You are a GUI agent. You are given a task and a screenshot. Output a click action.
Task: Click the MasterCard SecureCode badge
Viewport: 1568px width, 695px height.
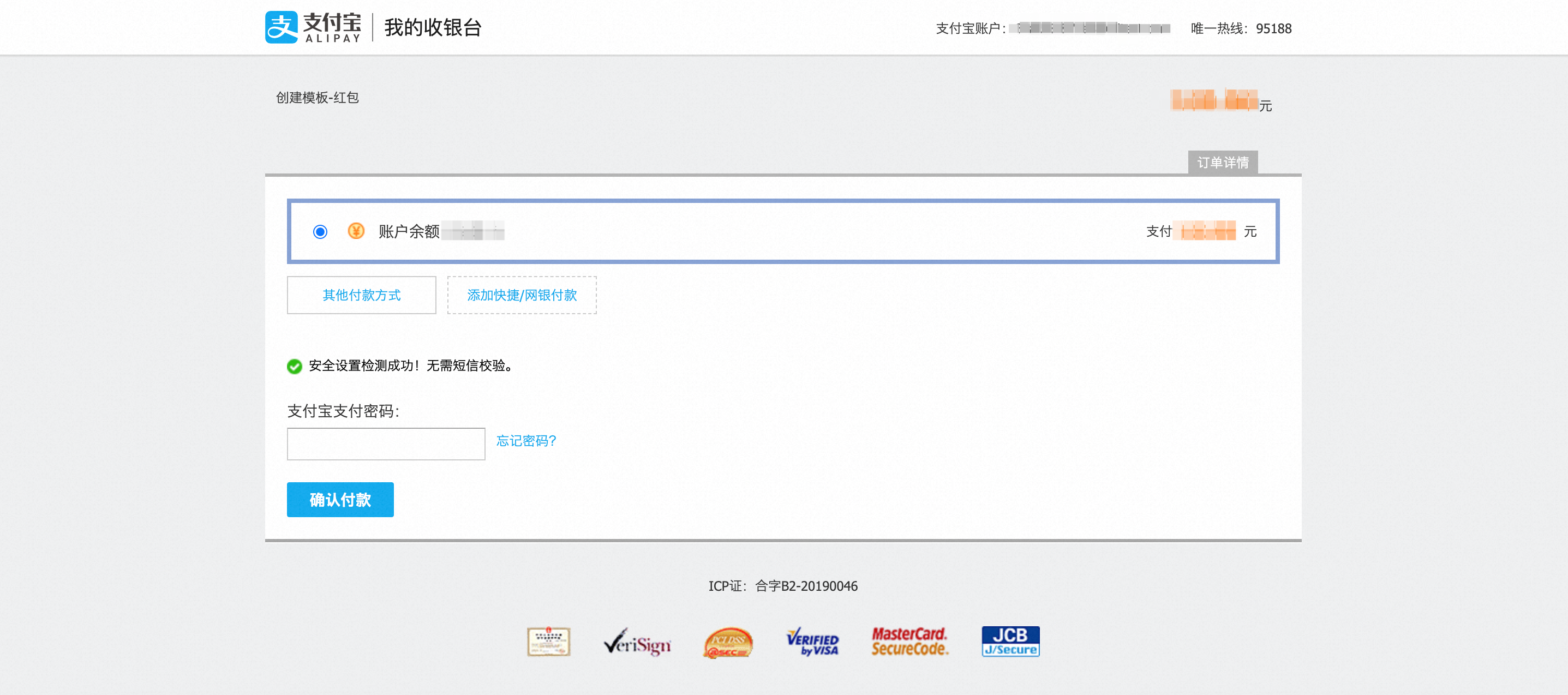[x=910, y=642]
